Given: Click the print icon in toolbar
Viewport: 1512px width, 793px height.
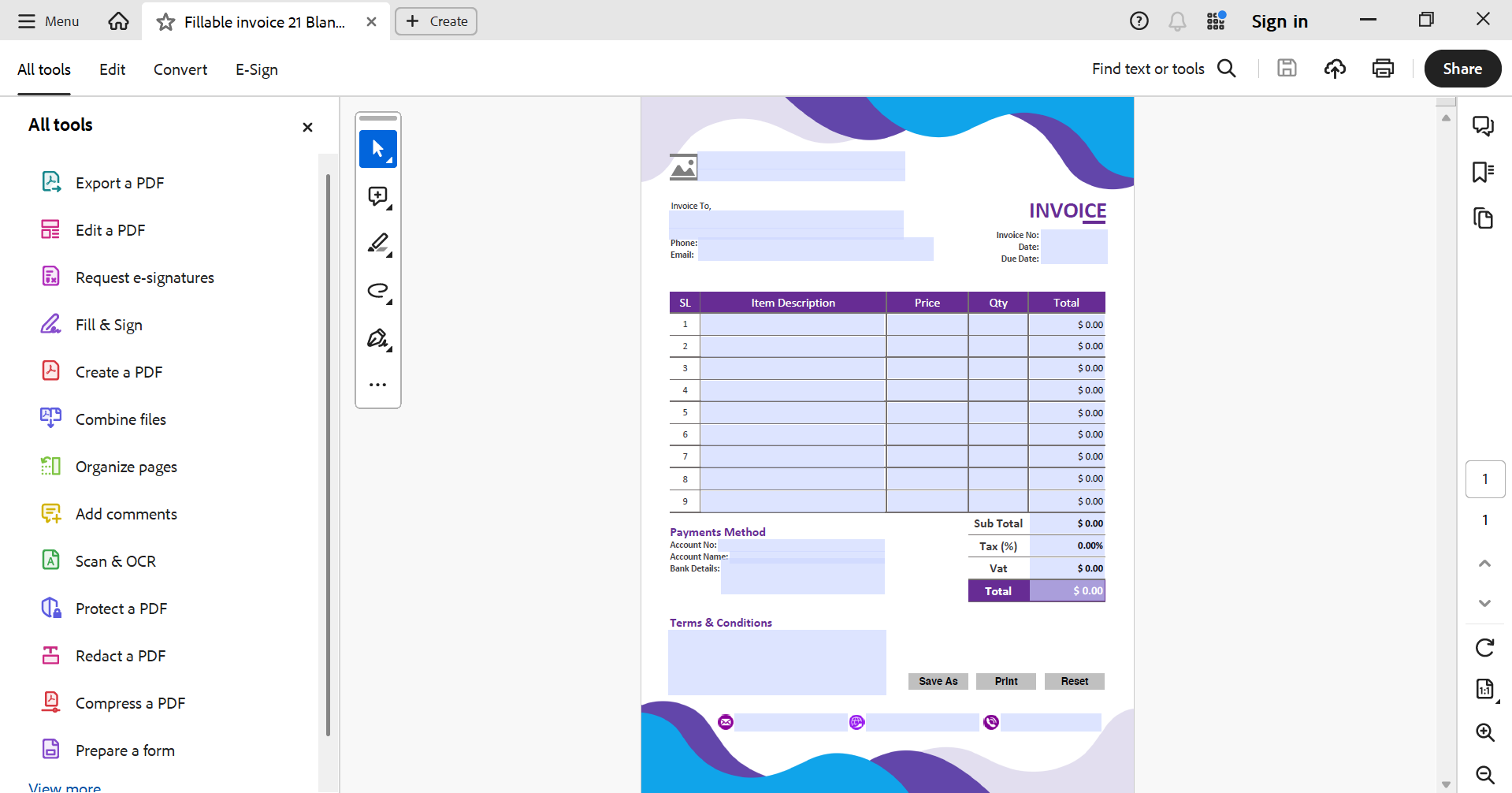Looking at the screenshot, I should tap(1383, 69).
